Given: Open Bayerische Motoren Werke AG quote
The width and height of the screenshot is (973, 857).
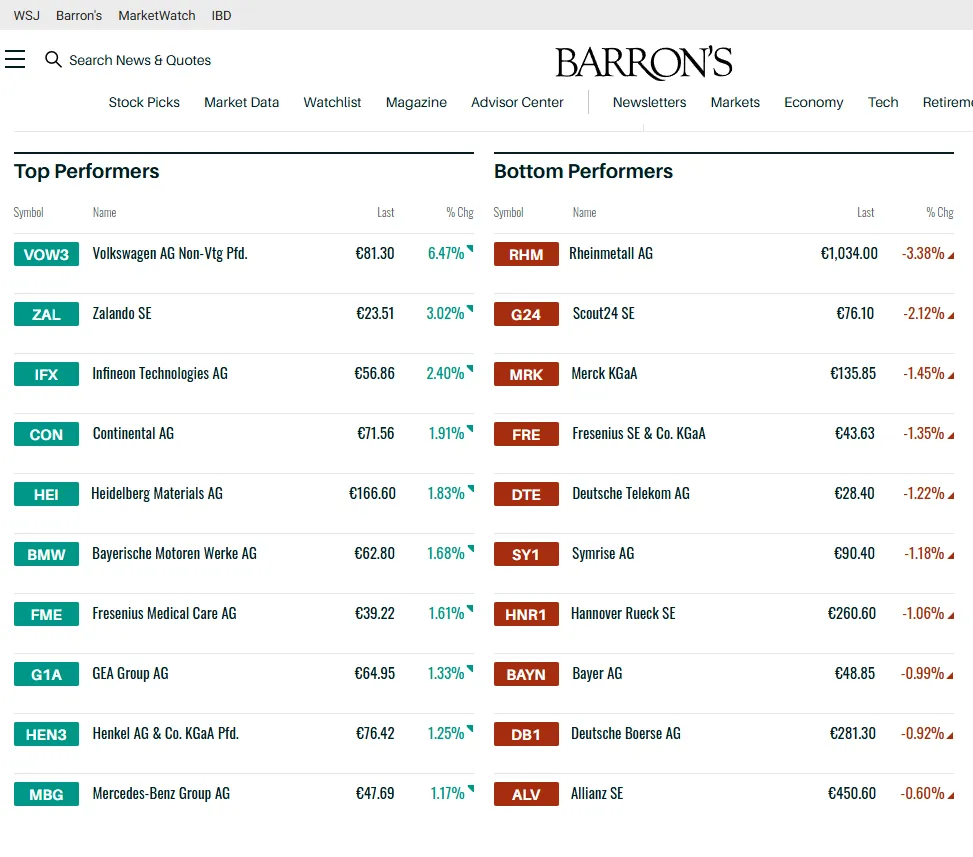Looking at the screenshot, I should coord(174,554).
